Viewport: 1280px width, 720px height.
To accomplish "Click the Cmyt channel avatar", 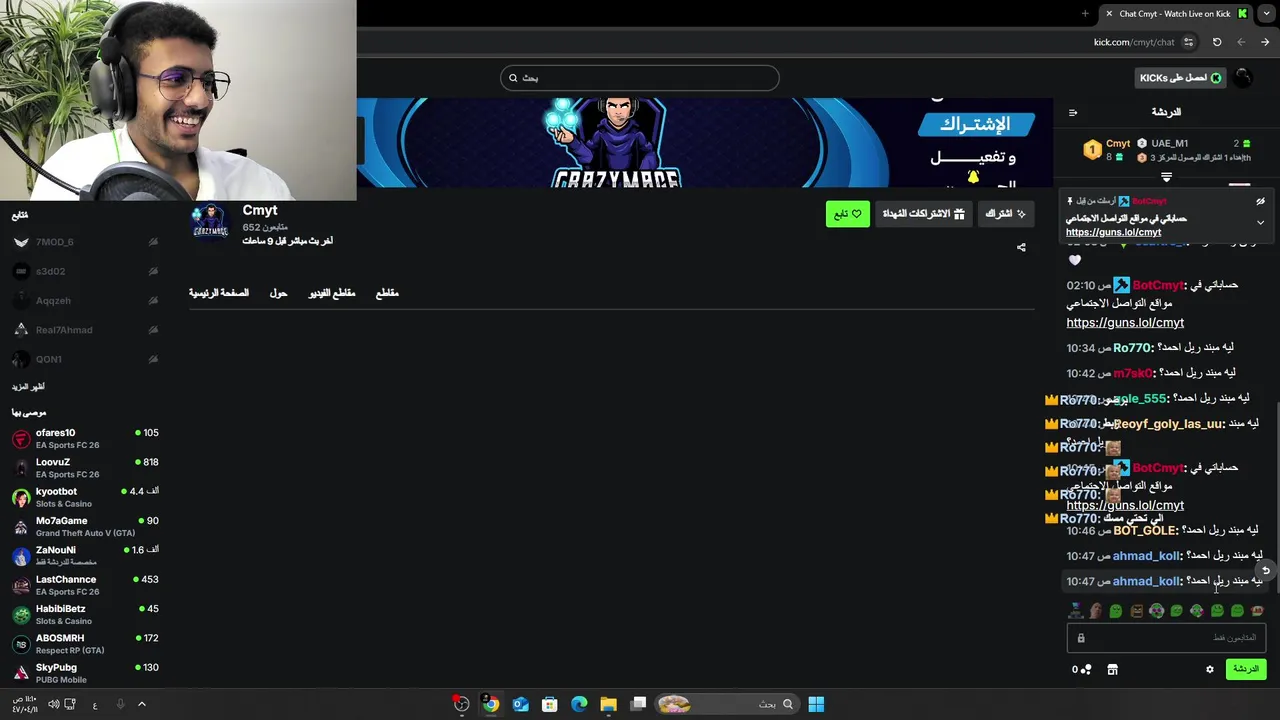I will [210, 222].
